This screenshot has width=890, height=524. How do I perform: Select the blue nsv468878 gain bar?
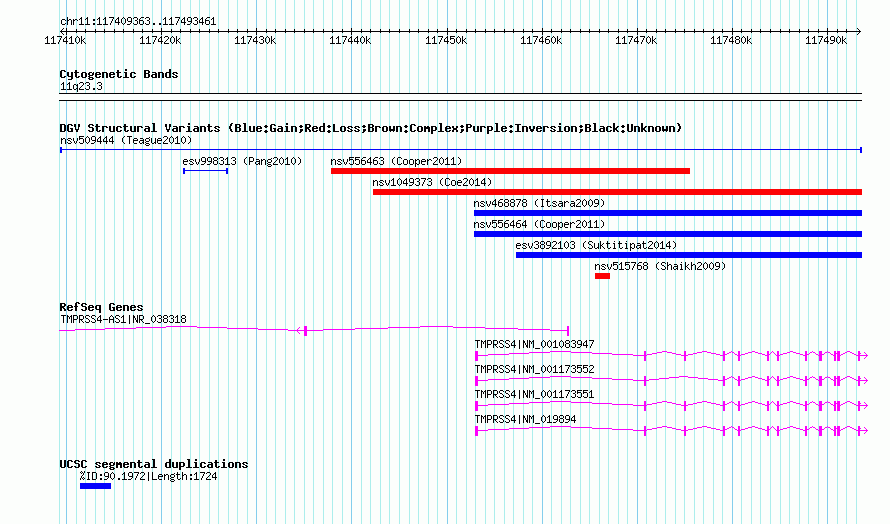(668, 213)
